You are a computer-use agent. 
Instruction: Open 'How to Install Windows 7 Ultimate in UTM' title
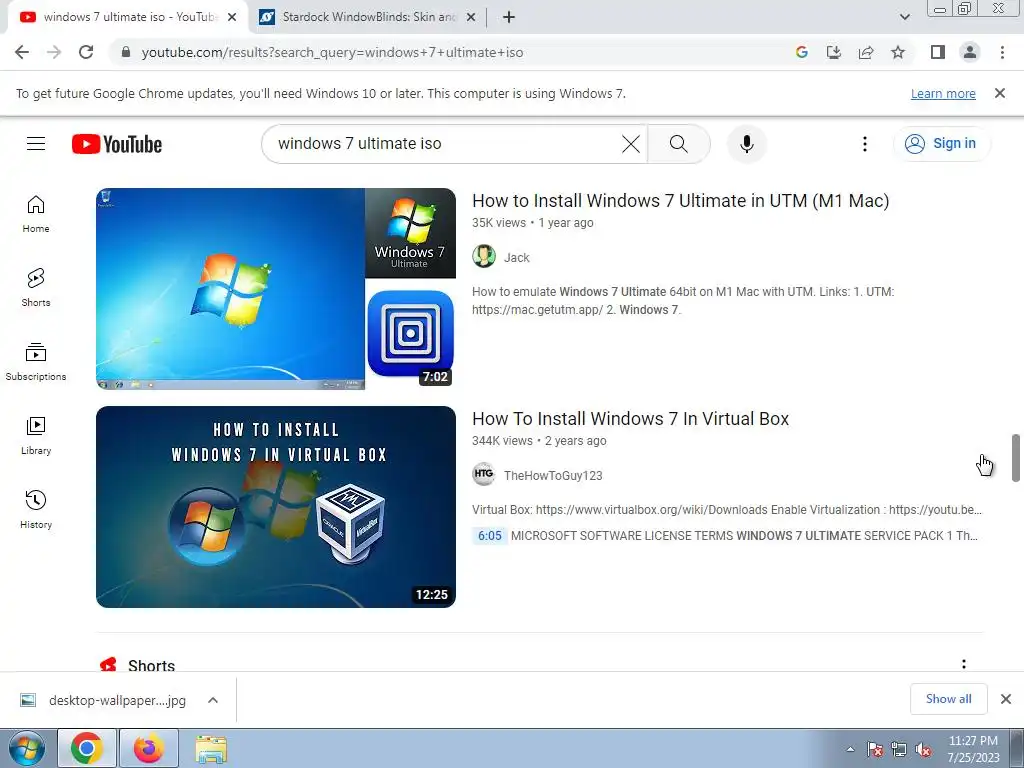click(680, 200)
